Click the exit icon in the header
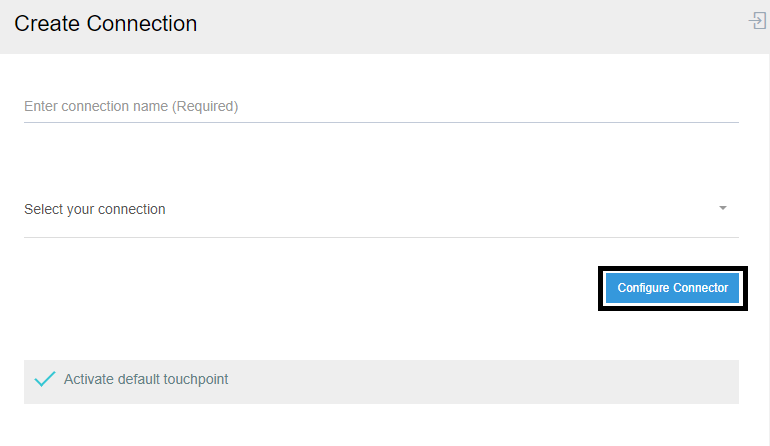The width and height of the screenshot is (770, 446). [757, 21]
